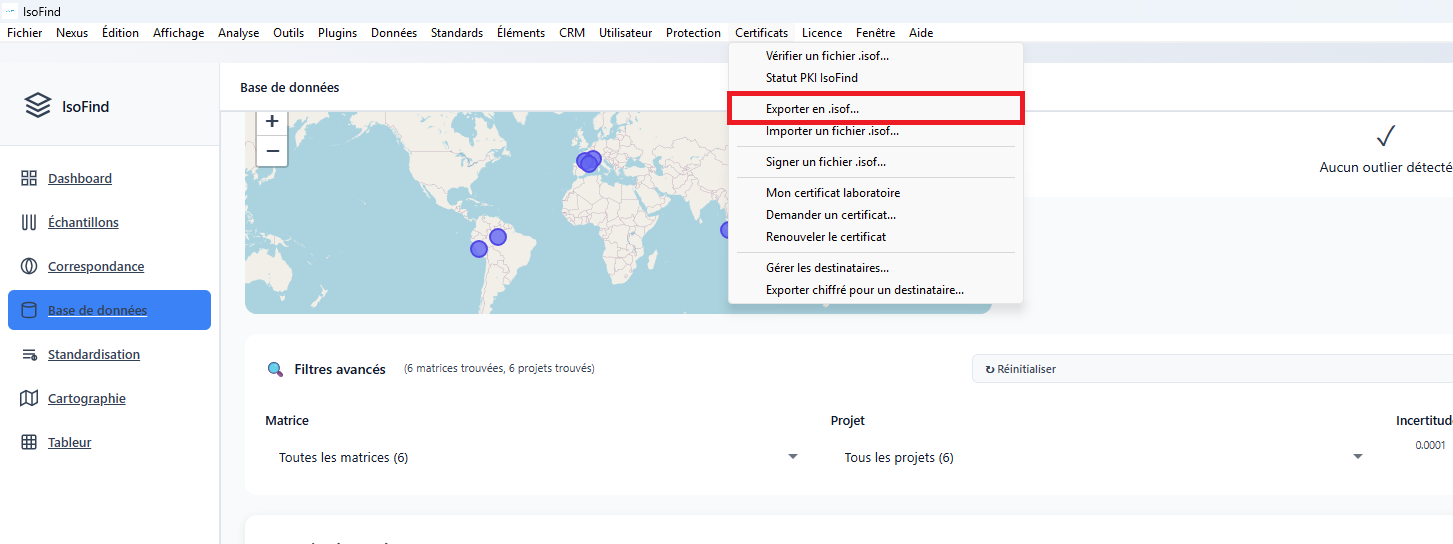Screen dimensions: 1453x544
Task: Open the Outils menu
Action: (x=289, y=33)
